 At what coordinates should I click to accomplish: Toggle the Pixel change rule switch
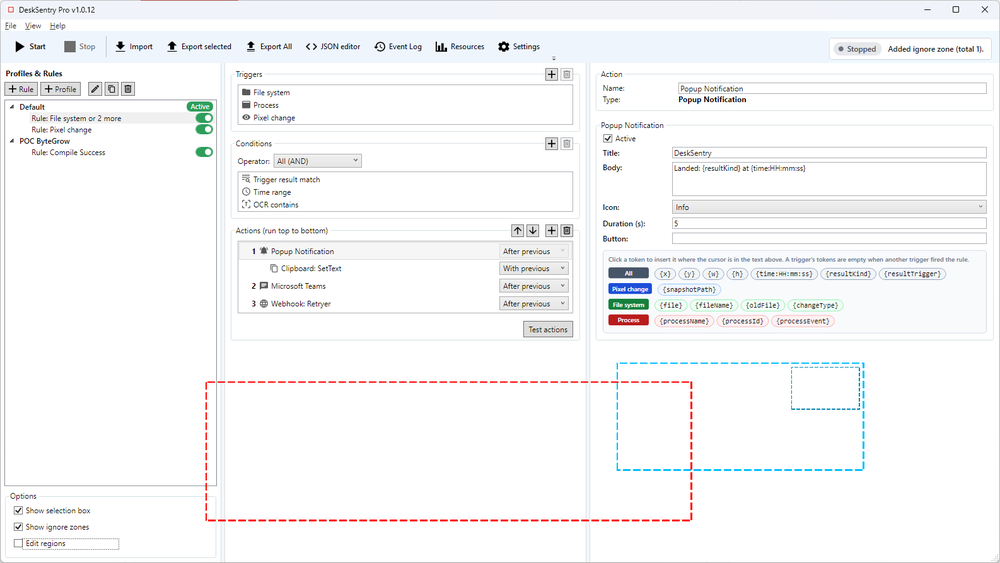(204, 129)
